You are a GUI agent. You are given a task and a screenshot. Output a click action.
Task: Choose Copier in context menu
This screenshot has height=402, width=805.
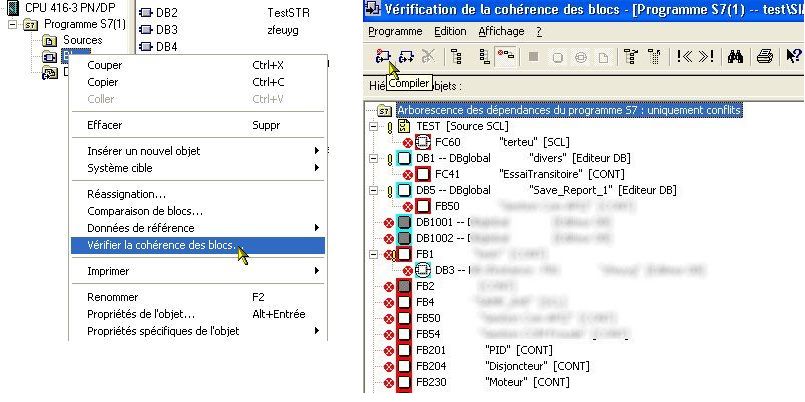point(198,82)
